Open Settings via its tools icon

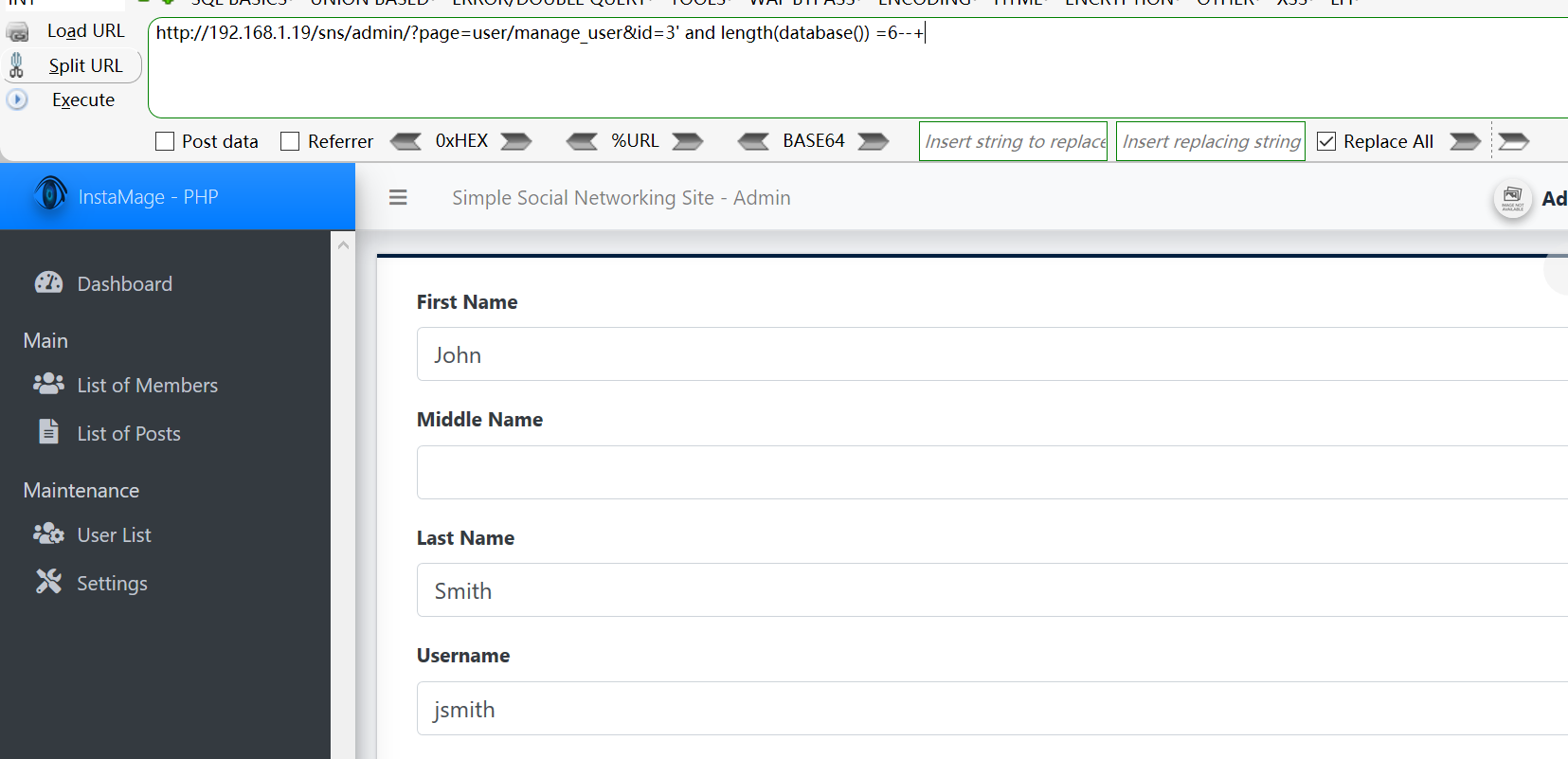48,581
